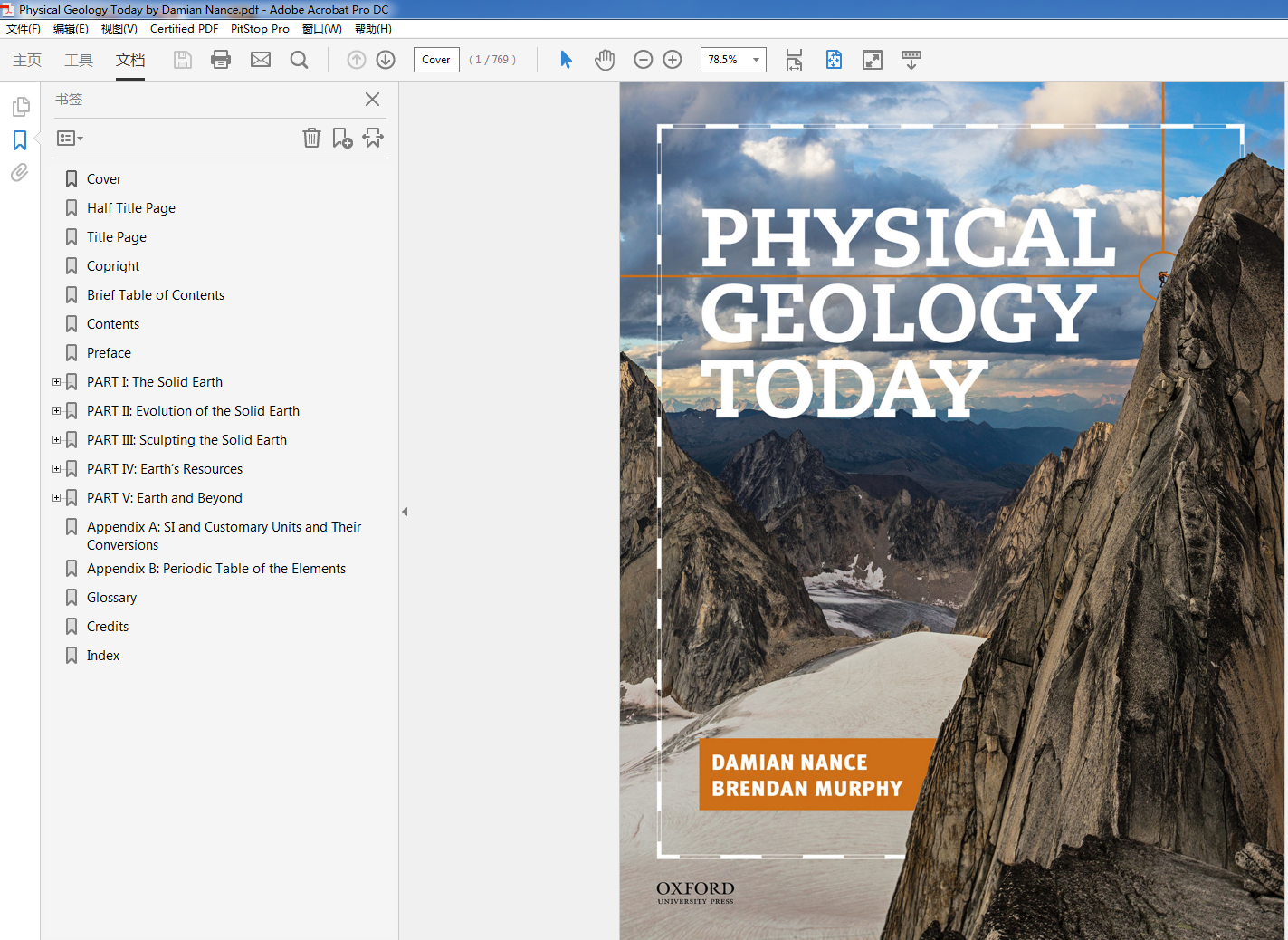
Task: Send file by email envelope icon
Action: [261, 60]
